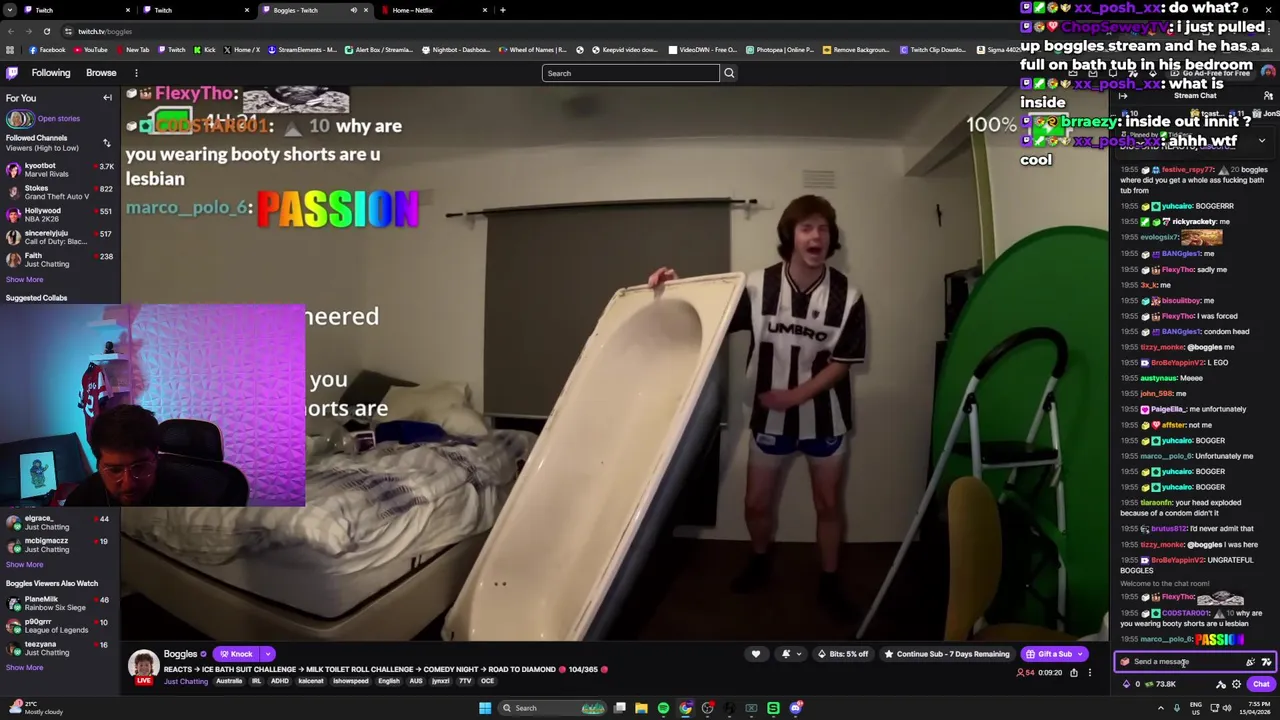Show more followed channels

[24, 280]
